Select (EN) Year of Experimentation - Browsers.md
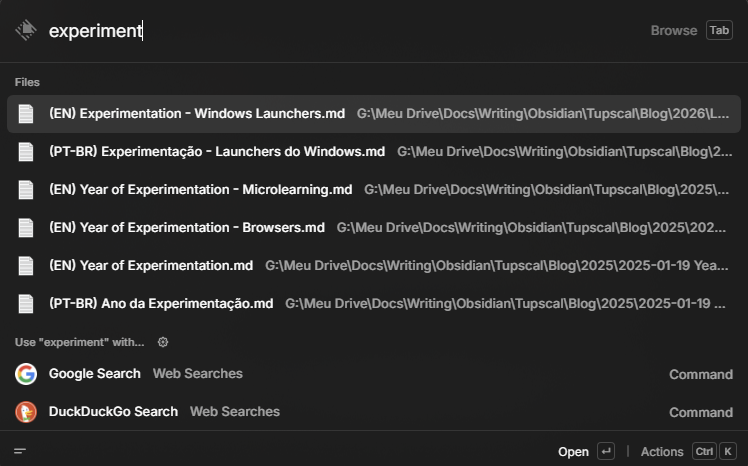The height and width of the screenshot is (466, 748). click(374, 228)
